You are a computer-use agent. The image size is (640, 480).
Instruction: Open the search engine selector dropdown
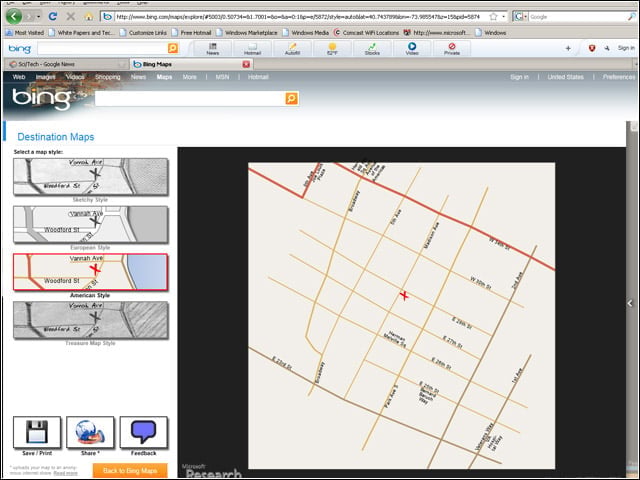pyautogui.click(x=525, y=17)
